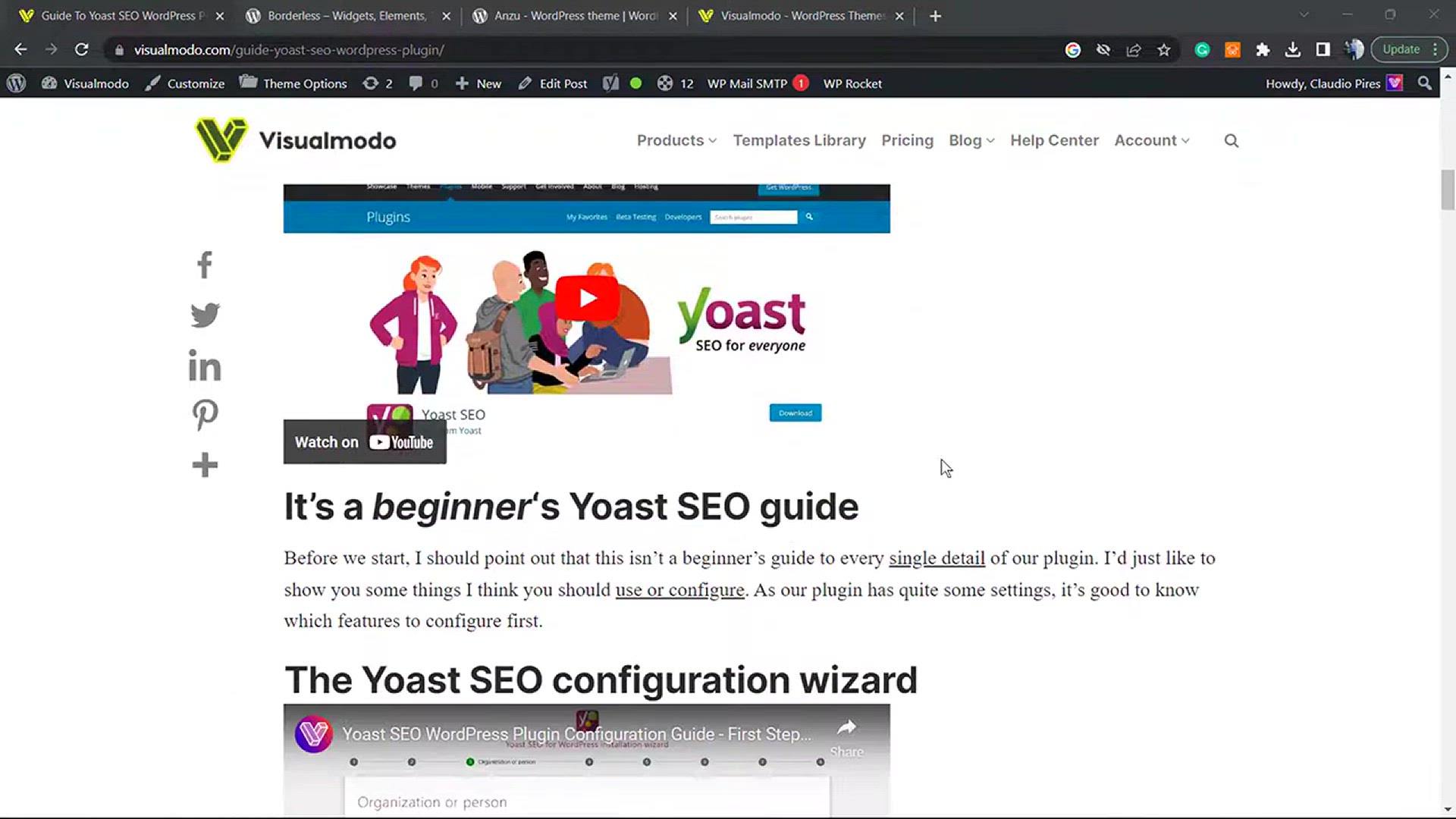Open the browser extensions puzzle icon
Image resolution: width=1456 pixels, height=819 pixels.
coord(1263,50)
